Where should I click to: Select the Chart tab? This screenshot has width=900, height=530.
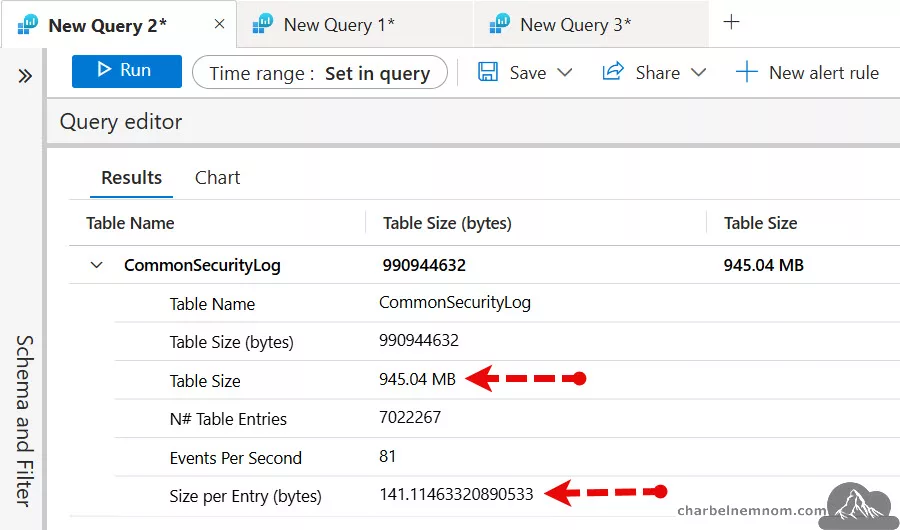pyautogui.click(x=218, y=177)
